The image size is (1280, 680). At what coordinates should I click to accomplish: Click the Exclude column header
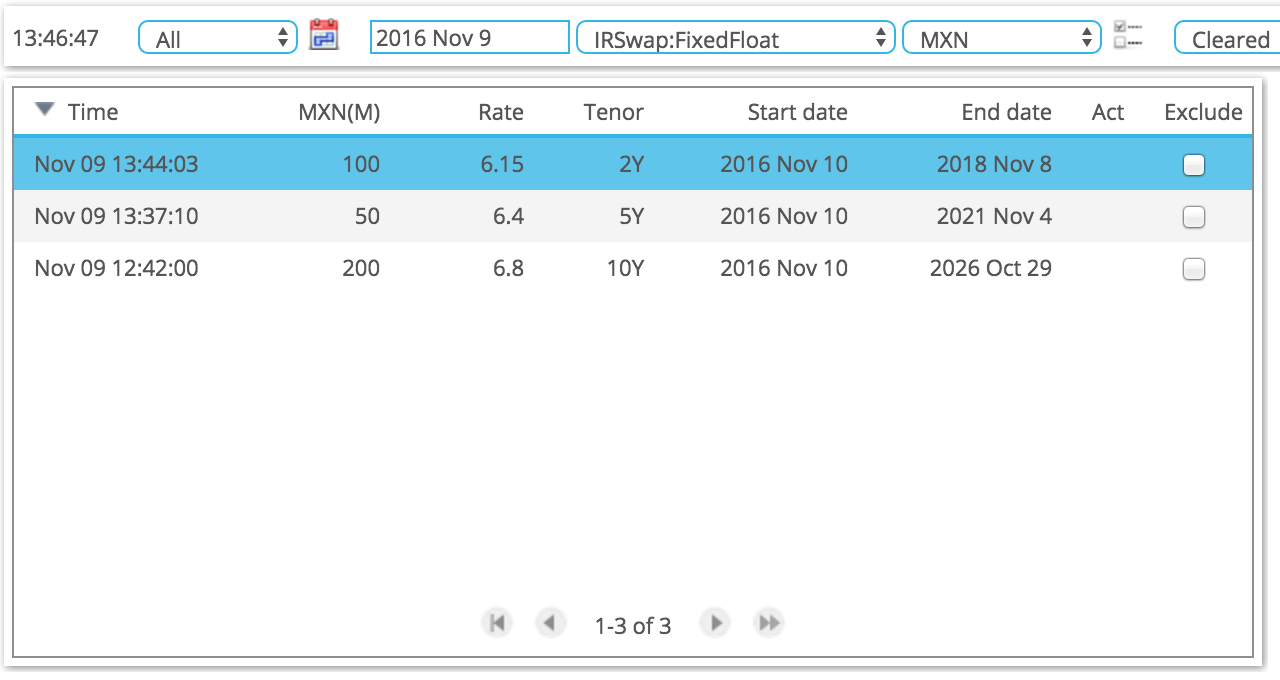pyautogui.click(x=1203, y=112)
